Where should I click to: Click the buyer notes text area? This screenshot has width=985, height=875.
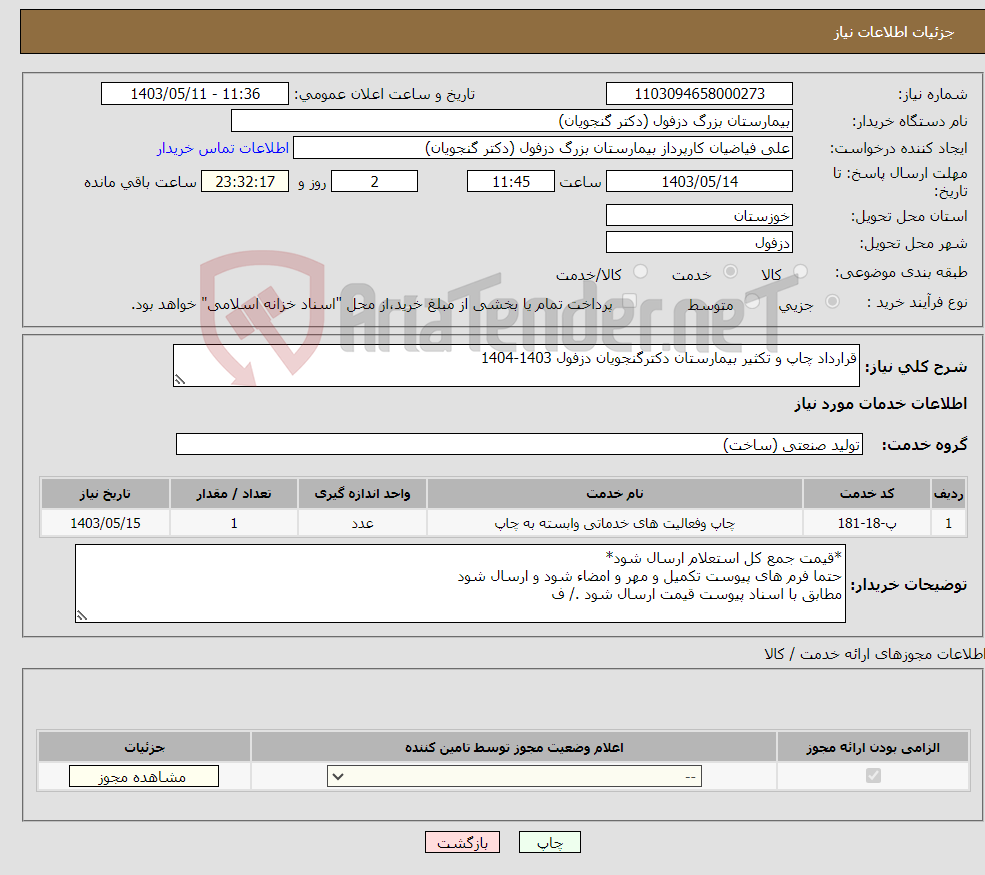(460, 584)
